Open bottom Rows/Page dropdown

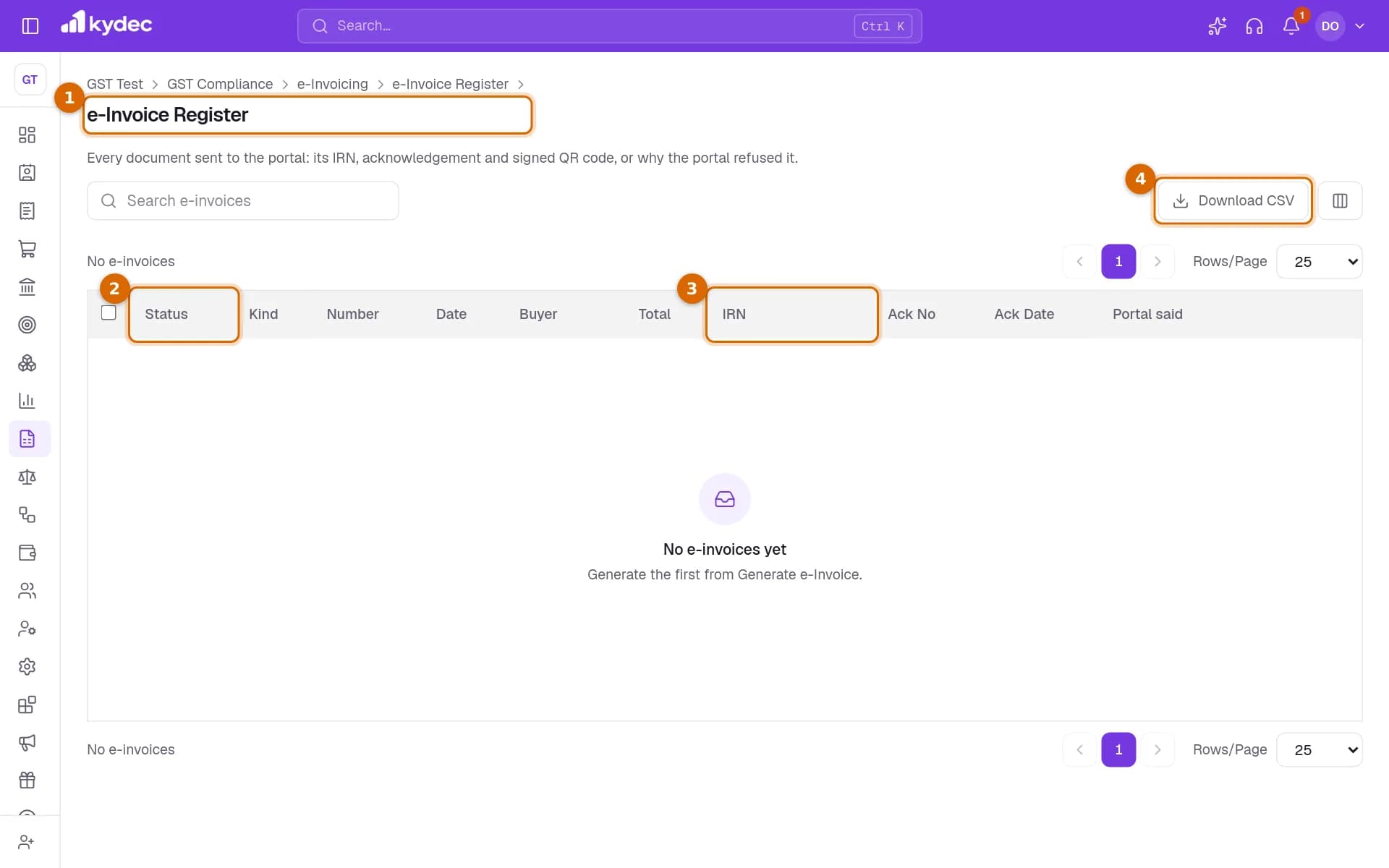click(1319, 749)
